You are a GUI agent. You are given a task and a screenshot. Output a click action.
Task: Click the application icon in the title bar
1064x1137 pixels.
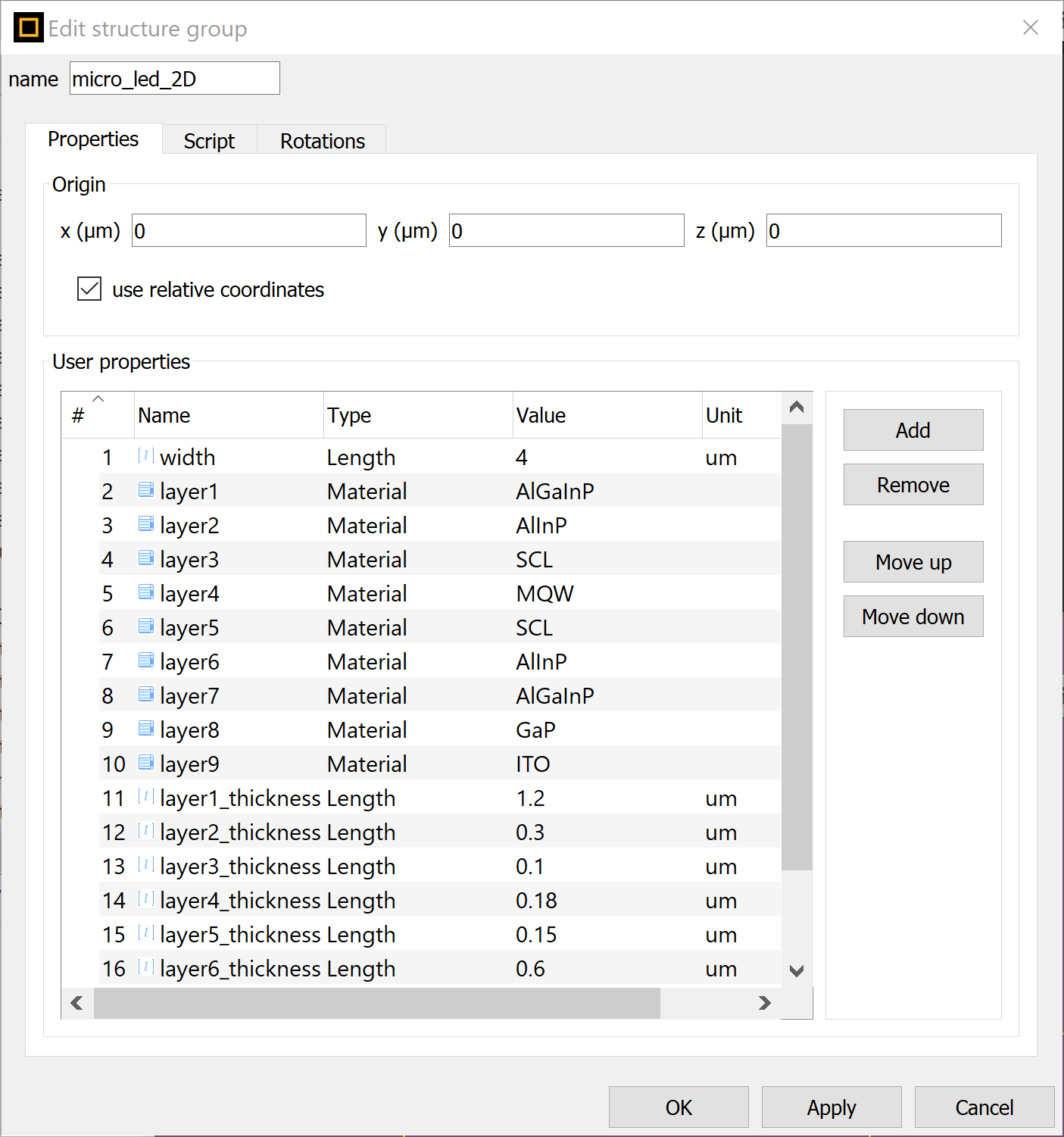tap(29, 28)
